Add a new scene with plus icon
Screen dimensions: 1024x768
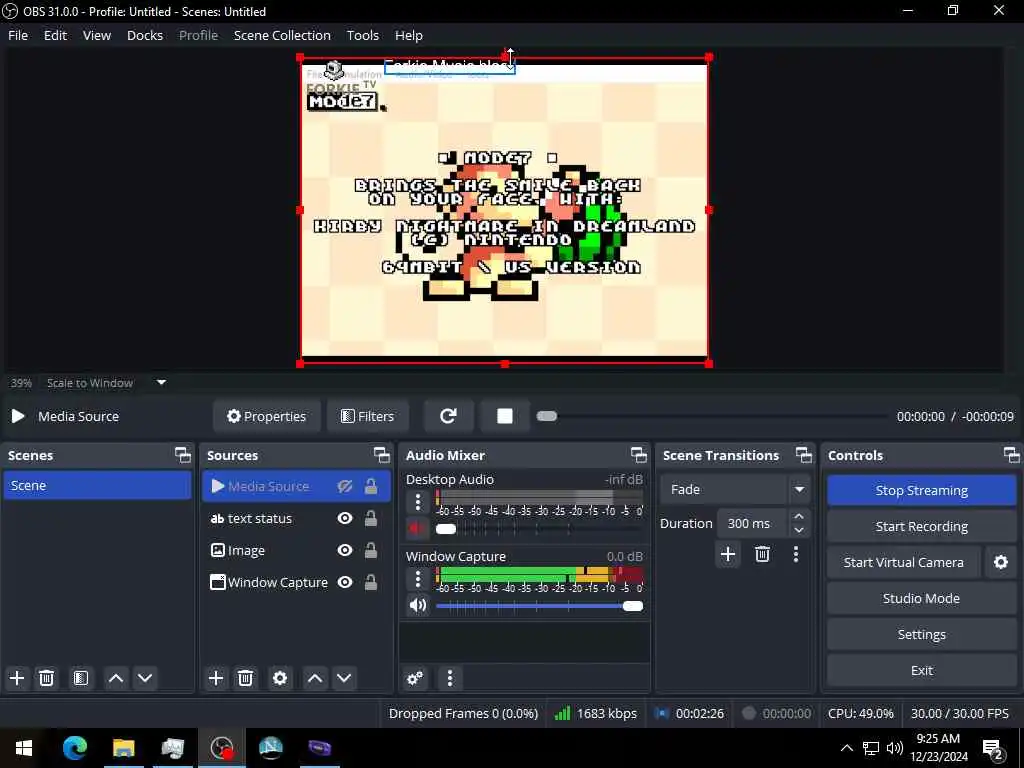[17, 679]
